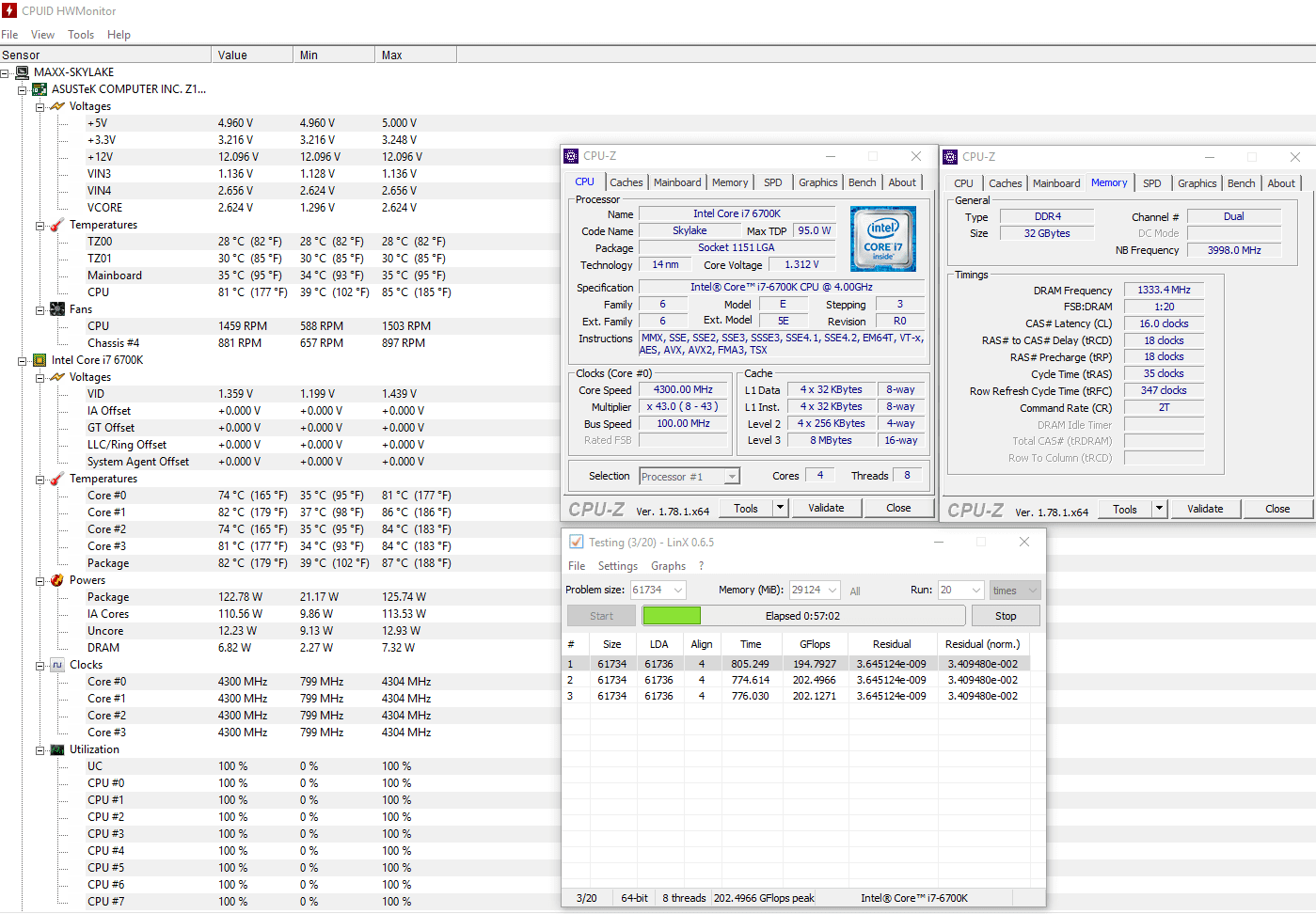Screen dimensions: 1316x914
Task: Click the motherboard Temperatures thermometer icon
Action: tap(57, 225)
